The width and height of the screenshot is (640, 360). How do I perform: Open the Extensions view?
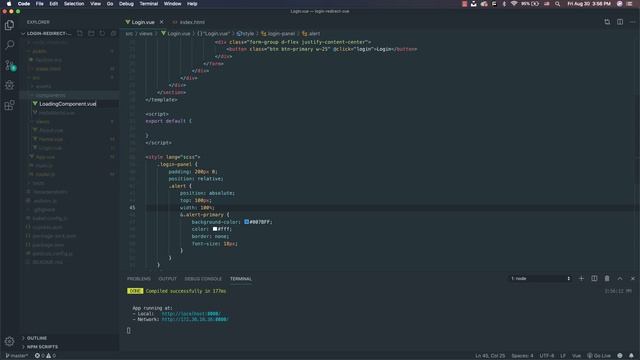point(9,105)
